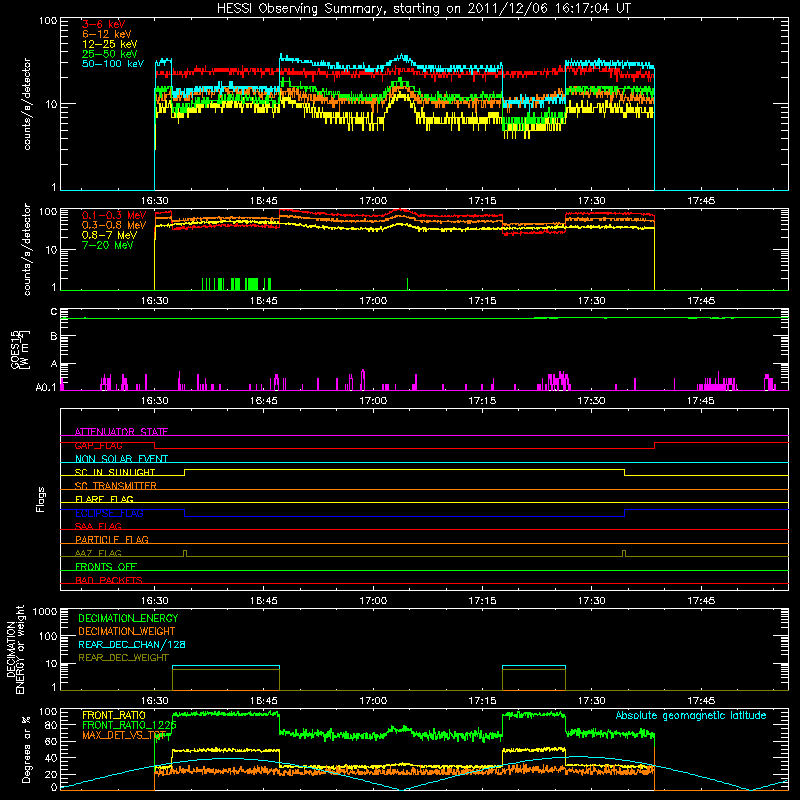The height and width of the screenshot is (800, 800).
Task: Select the green 7-20 MeV legend label
Action: point(108,245)
